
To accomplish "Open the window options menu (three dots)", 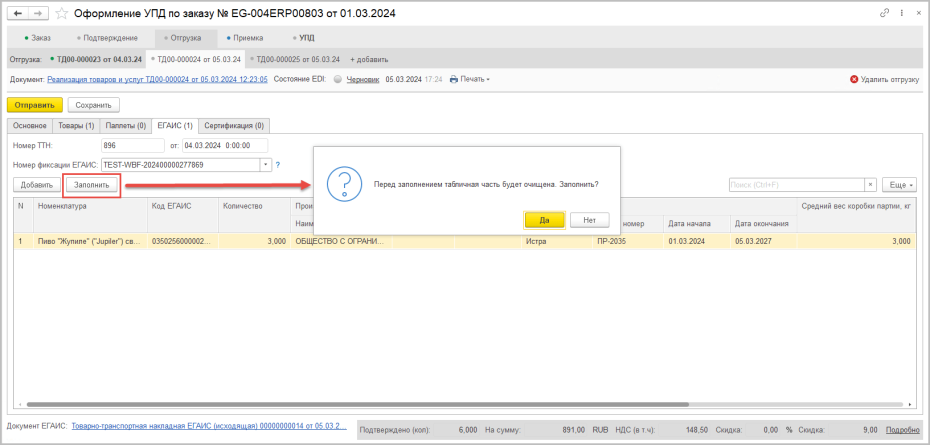I will point(900,12).
